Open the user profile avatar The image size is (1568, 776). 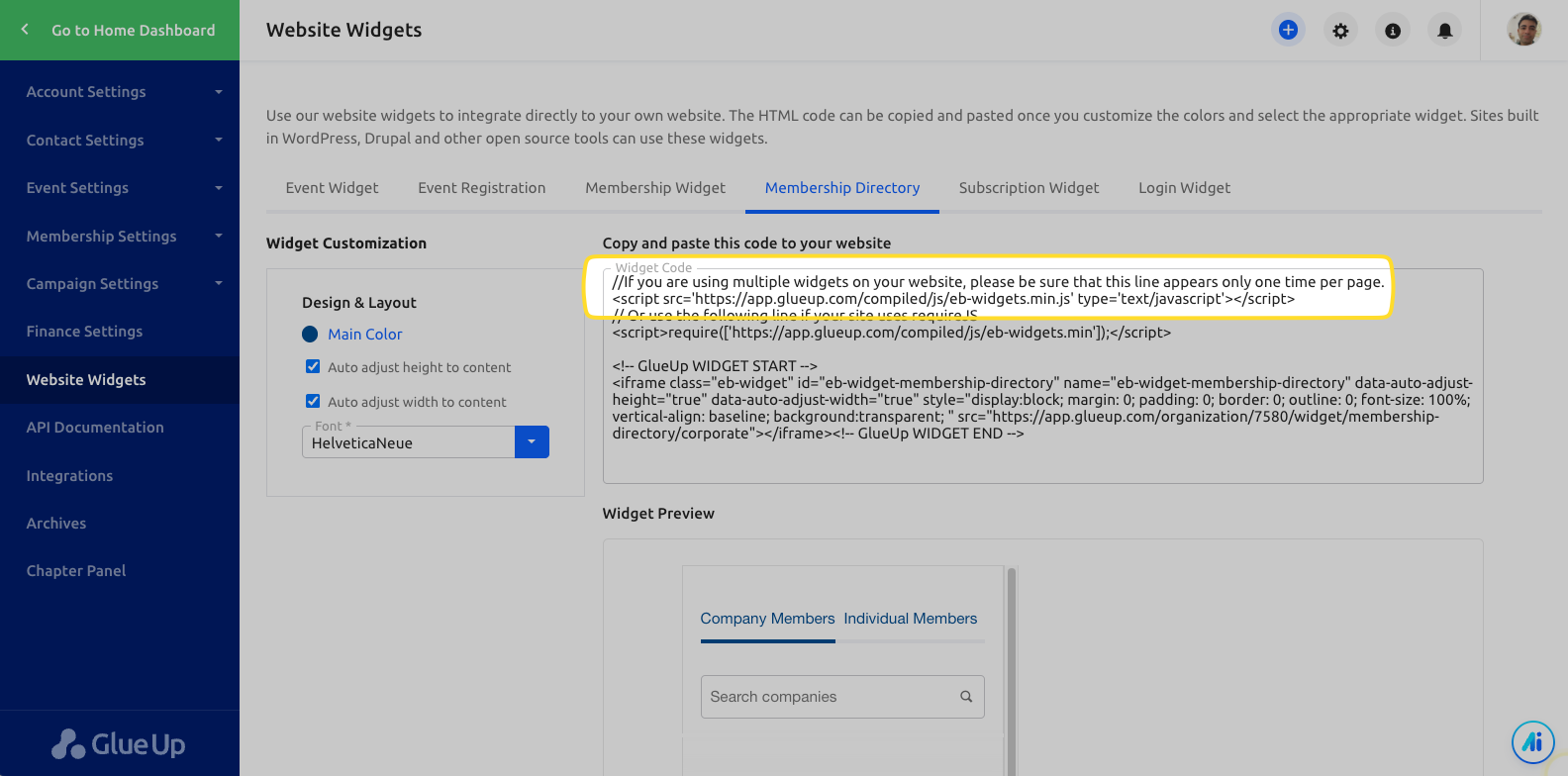click(1524, 30)
